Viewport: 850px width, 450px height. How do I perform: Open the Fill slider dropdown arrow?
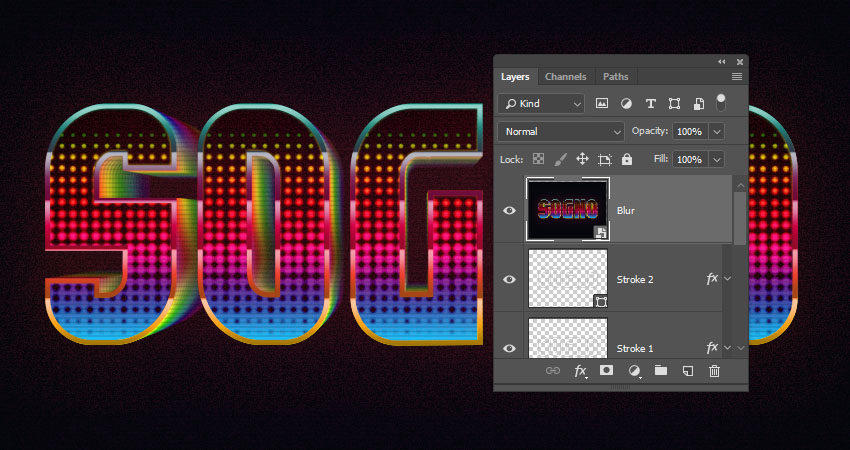tap(717, 159)
